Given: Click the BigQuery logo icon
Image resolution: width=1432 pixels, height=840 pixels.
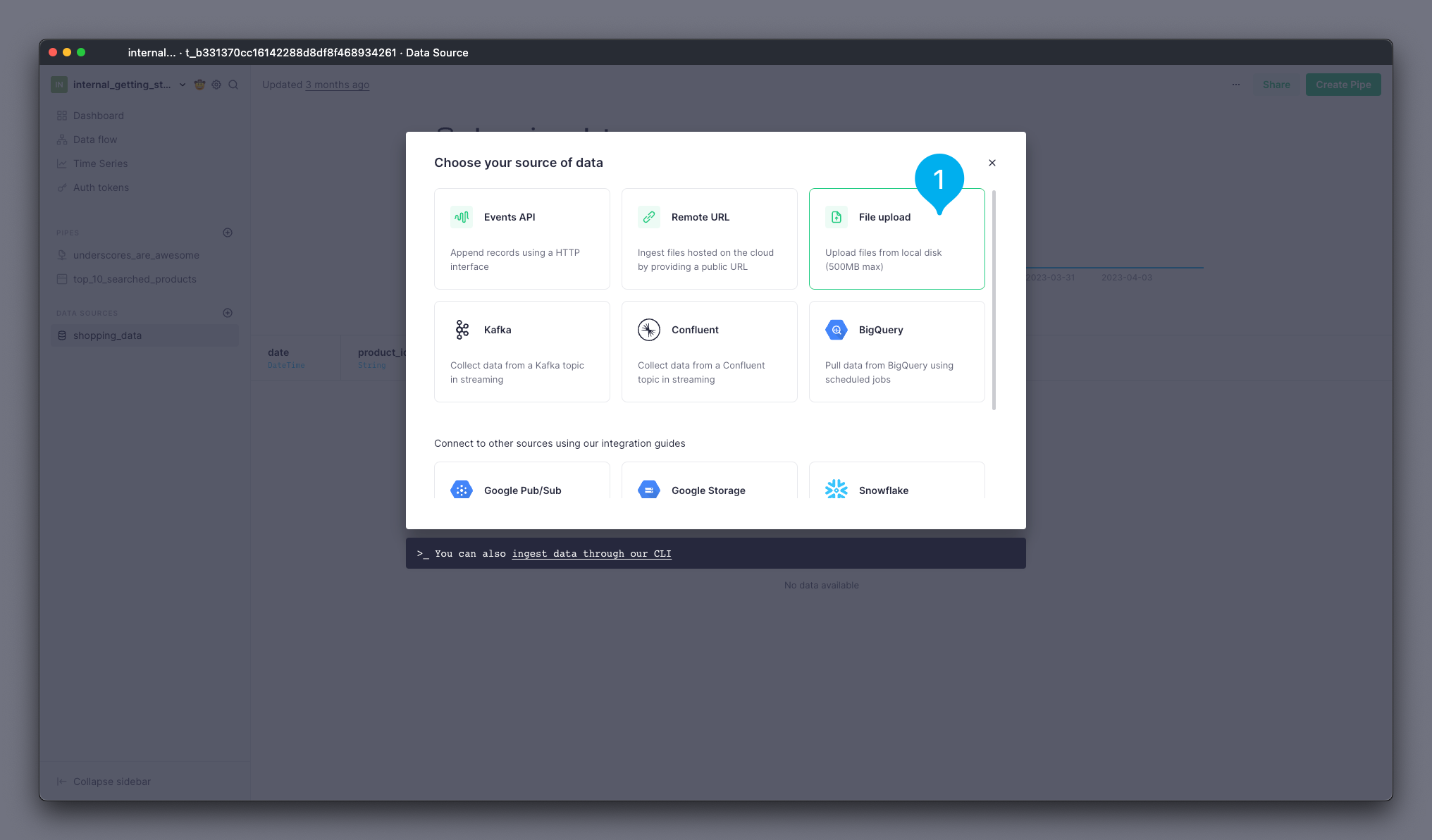Looking at the screenshot, I should click(x=837, y=330).
